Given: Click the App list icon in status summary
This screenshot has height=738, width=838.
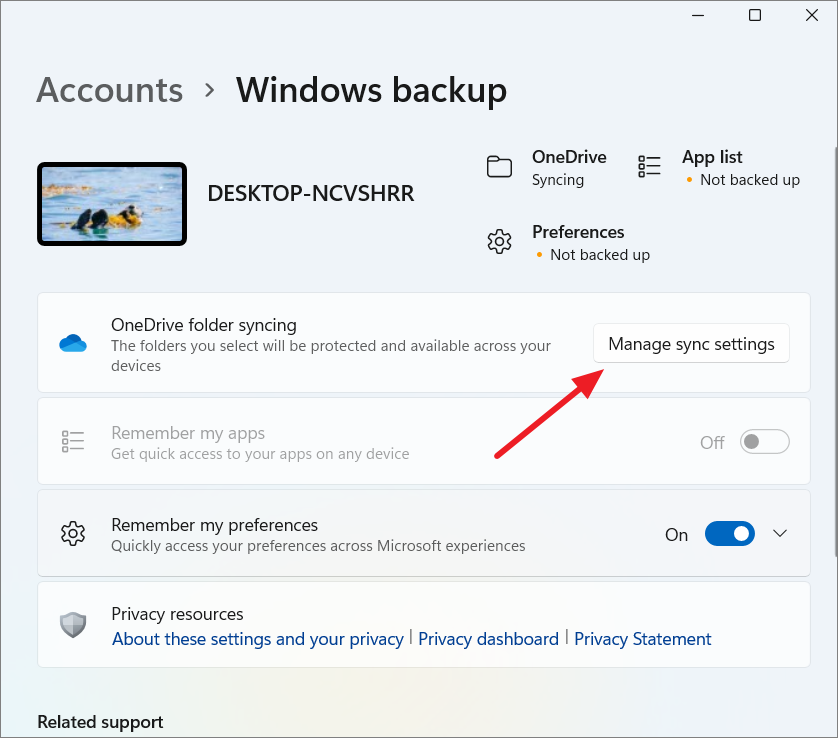Looking at the screenshot, I should coord(649,167).
